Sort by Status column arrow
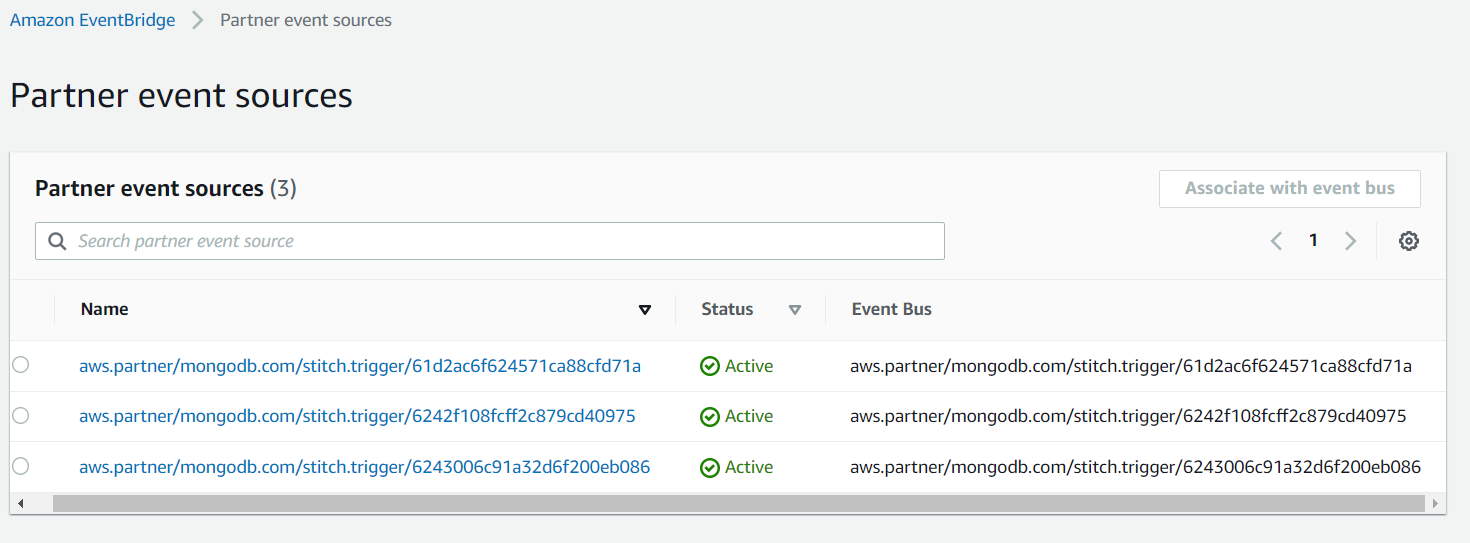The width and height of the screenshot is (1470, 543). coord(795,310)
